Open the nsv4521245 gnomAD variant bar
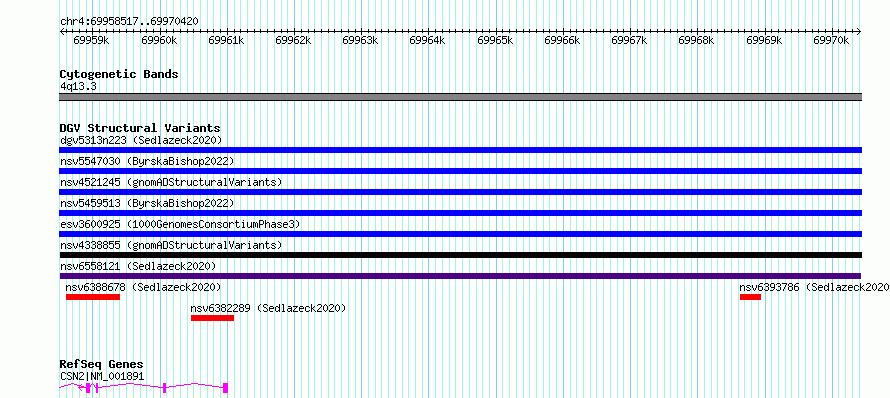The image size is (890, 398). [x=460, y=192]
